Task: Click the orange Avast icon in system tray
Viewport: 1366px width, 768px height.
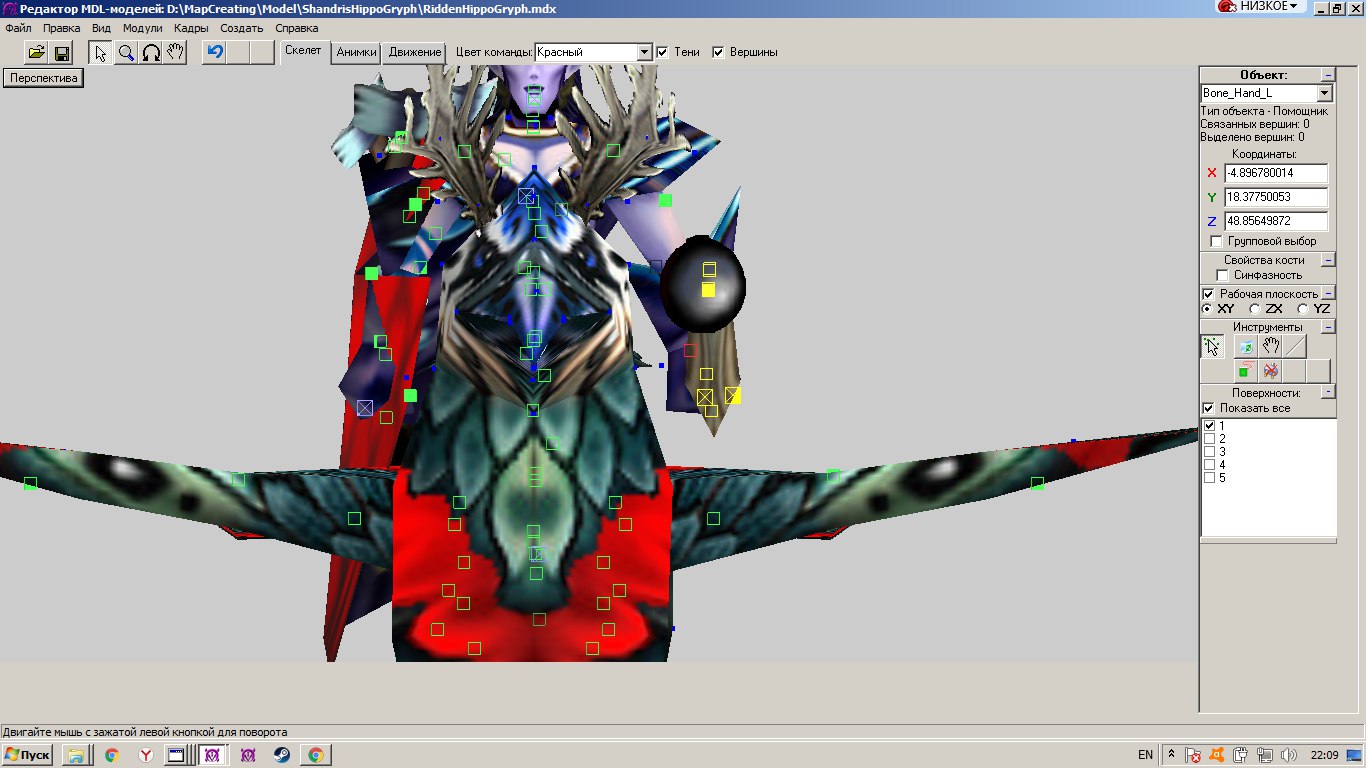Action: pyautogui.click(x=1216, y=755)
